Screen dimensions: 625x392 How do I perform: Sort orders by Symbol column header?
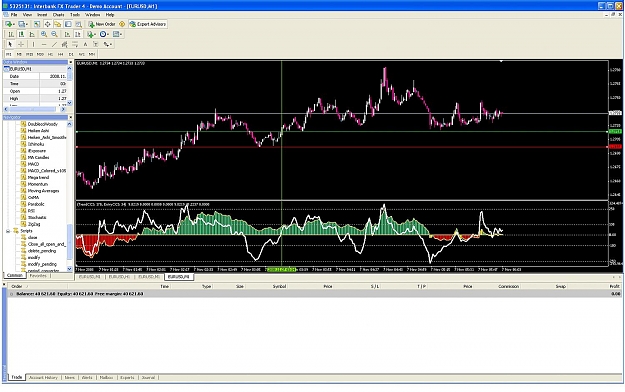(279, 286)
